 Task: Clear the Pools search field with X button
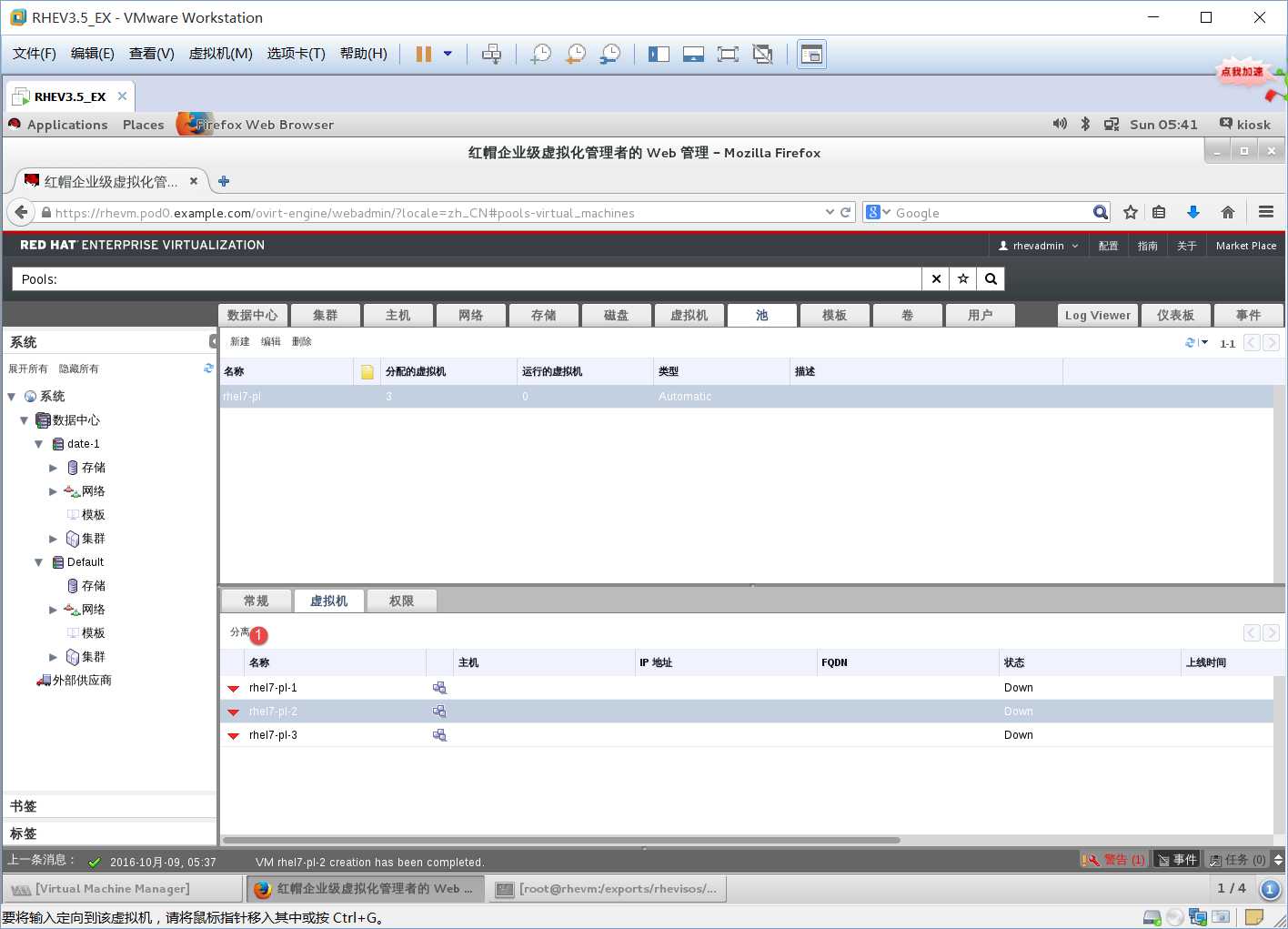click(x=936, y=279)
